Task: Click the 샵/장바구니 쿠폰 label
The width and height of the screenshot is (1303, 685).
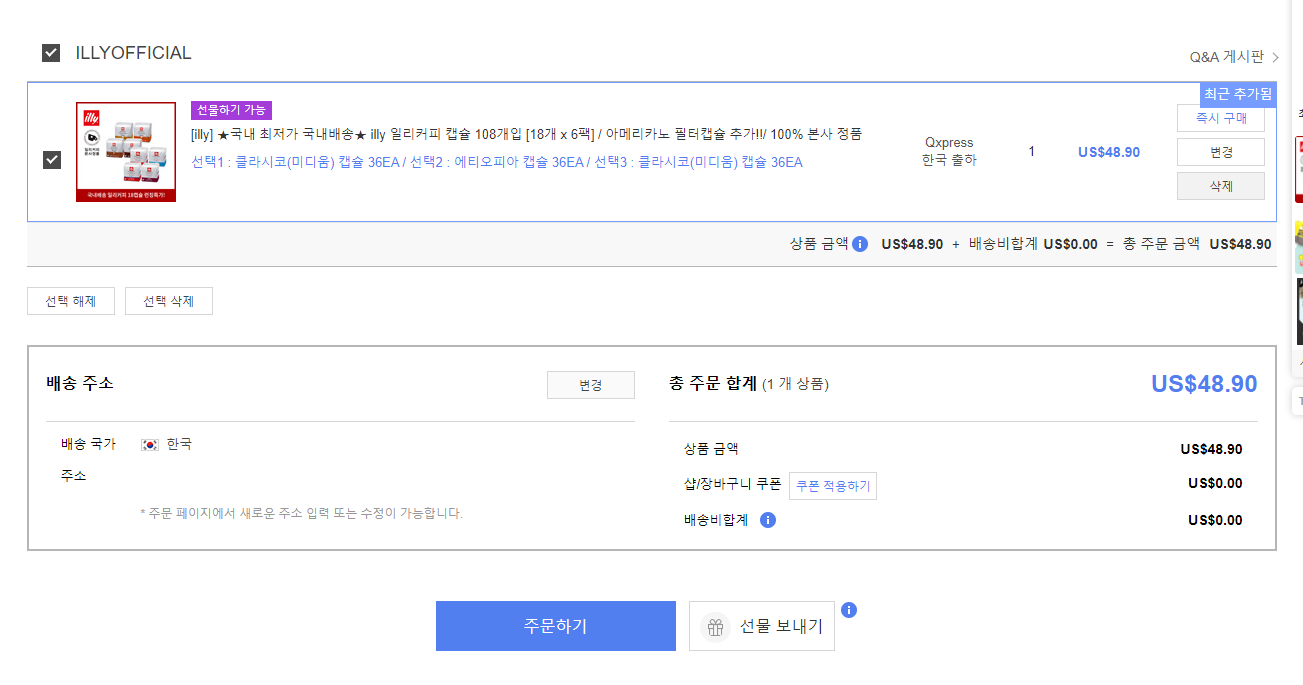Action: pyautogui.click(x=732, y=484)
